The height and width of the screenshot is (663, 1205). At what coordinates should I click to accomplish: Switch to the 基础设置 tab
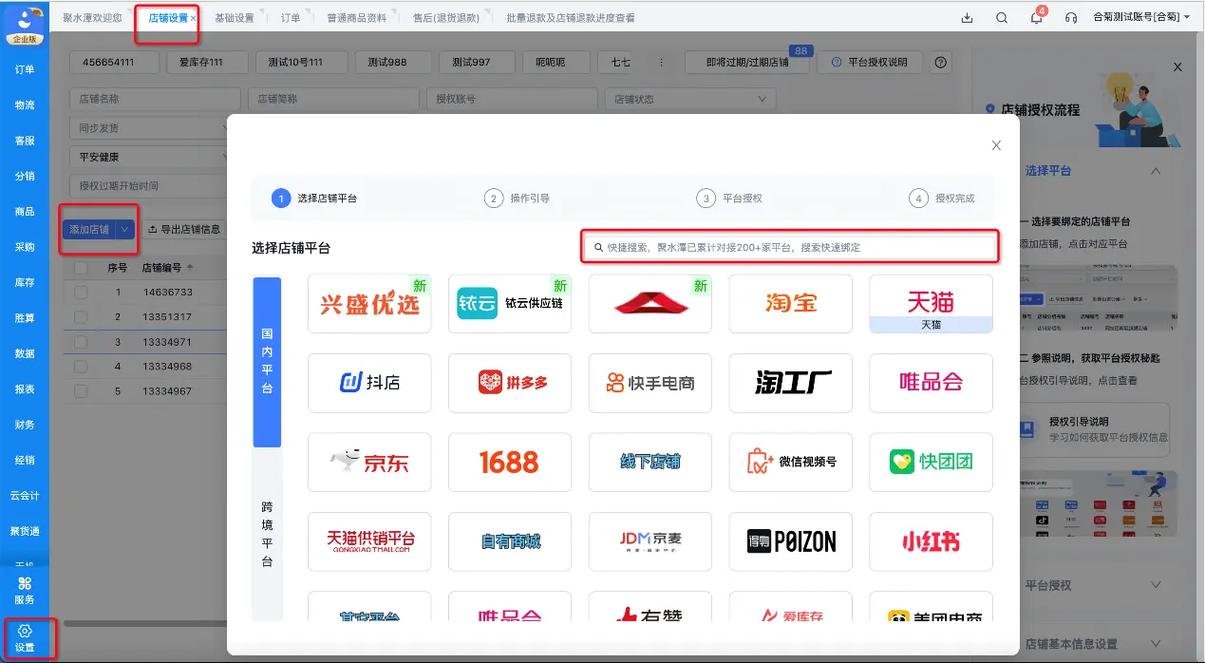coord(234,18)
